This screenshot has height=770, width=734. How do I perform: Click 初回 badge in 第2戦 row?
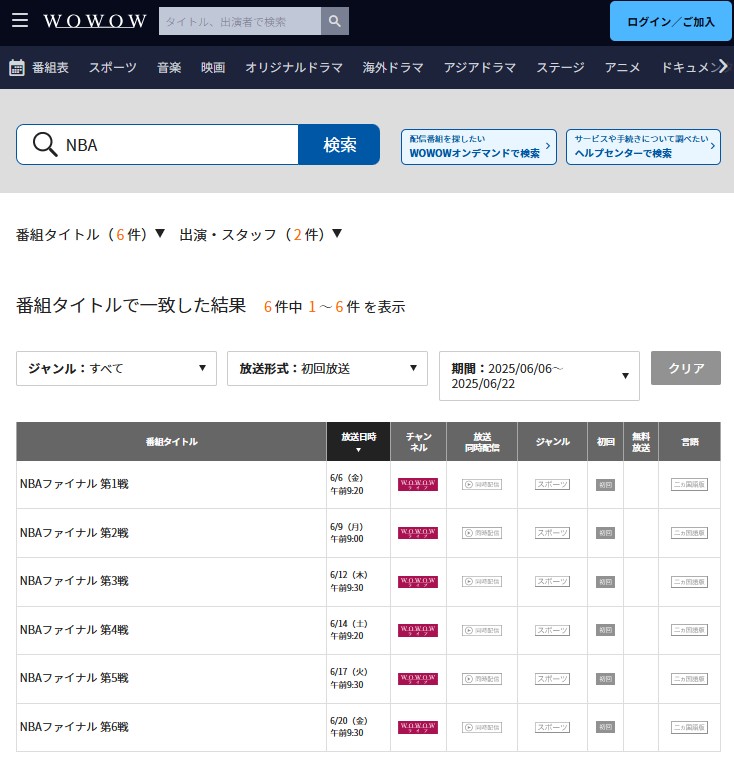(605, 533)
